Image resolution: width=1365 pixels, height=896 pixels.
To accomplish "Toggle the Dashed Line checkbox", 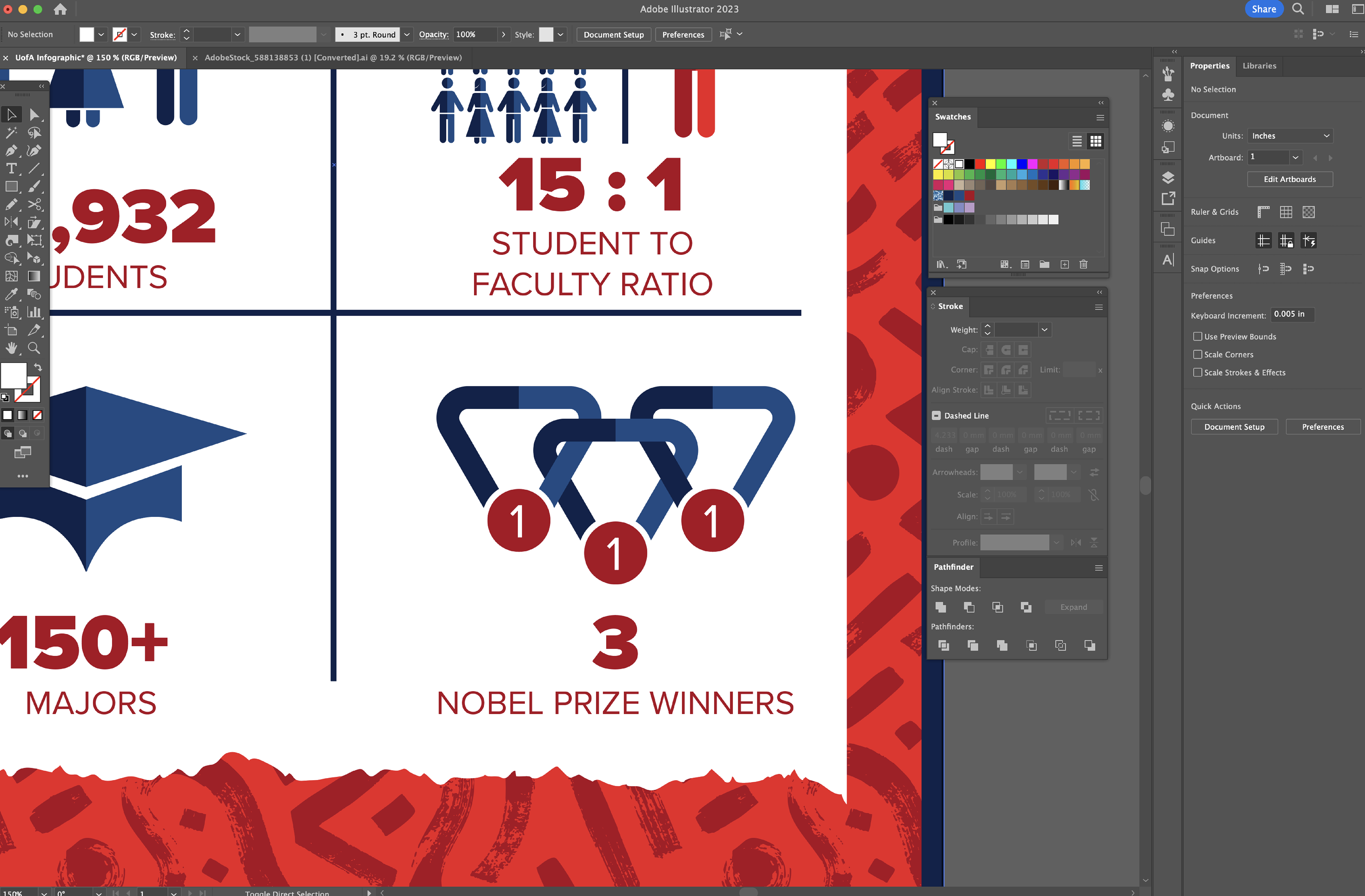I will (x=937, y=415).
